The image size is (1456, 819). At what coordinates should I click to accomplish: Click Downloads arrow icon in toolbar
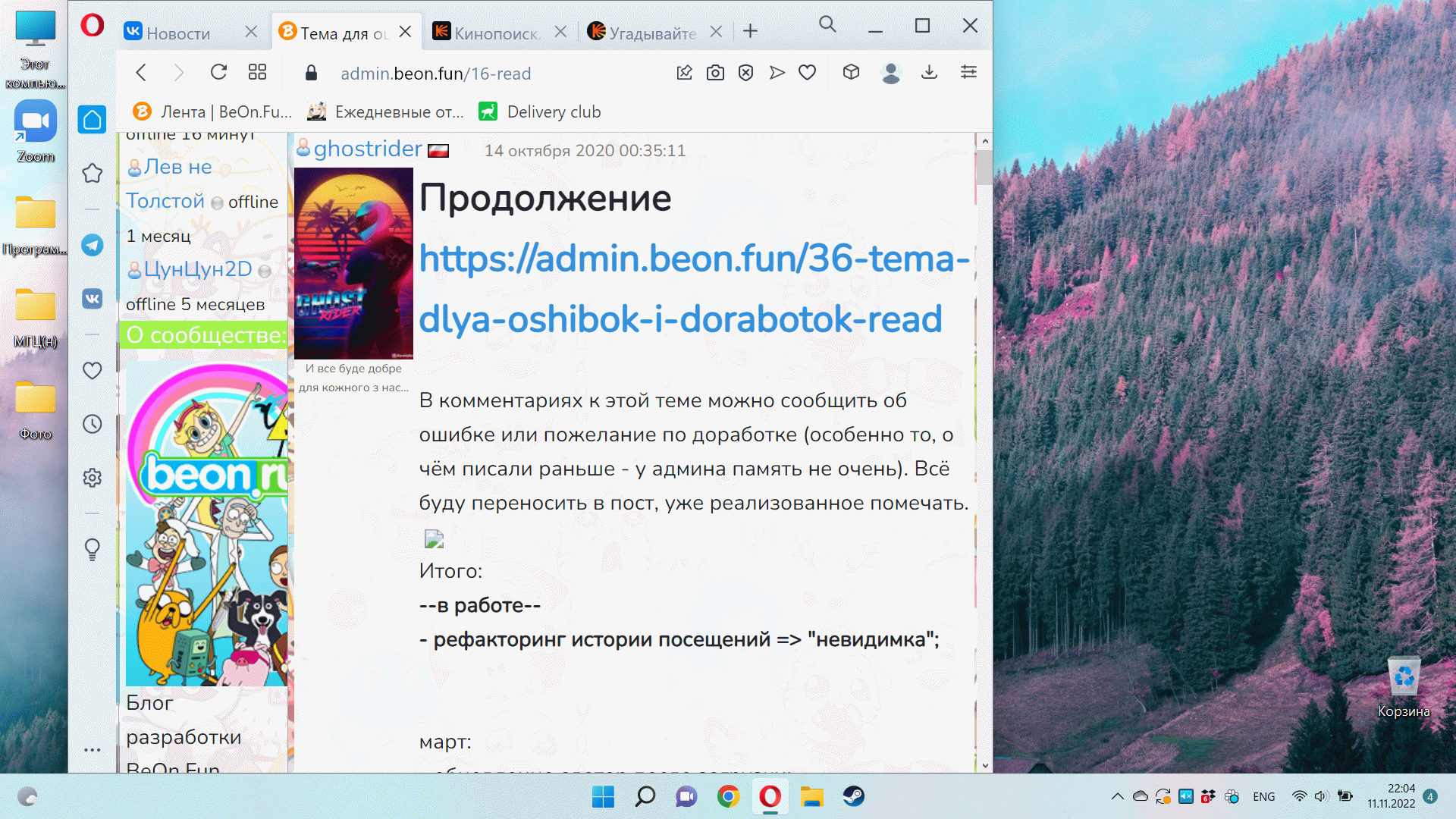coord(929,72)
